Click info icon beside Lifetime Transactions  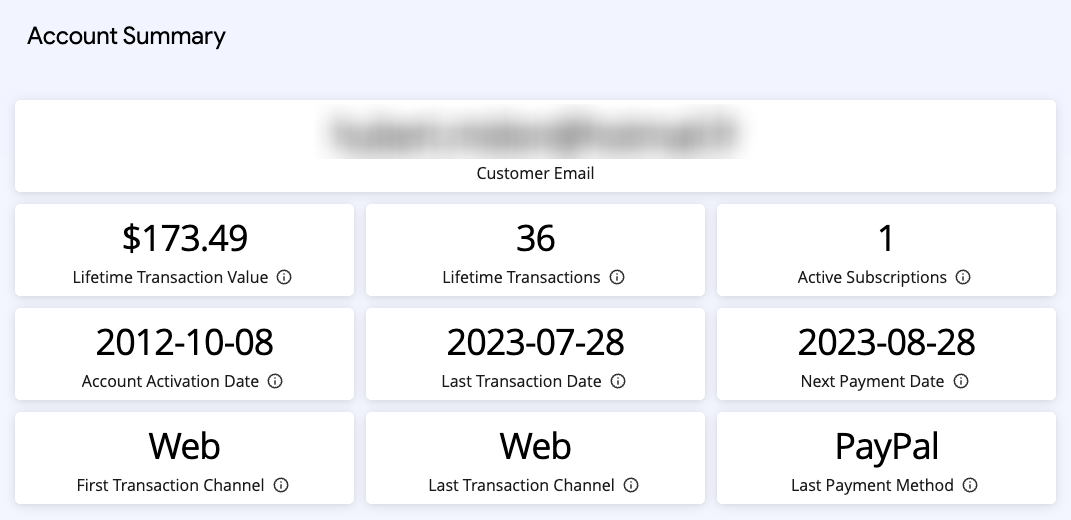pos(617,277)
